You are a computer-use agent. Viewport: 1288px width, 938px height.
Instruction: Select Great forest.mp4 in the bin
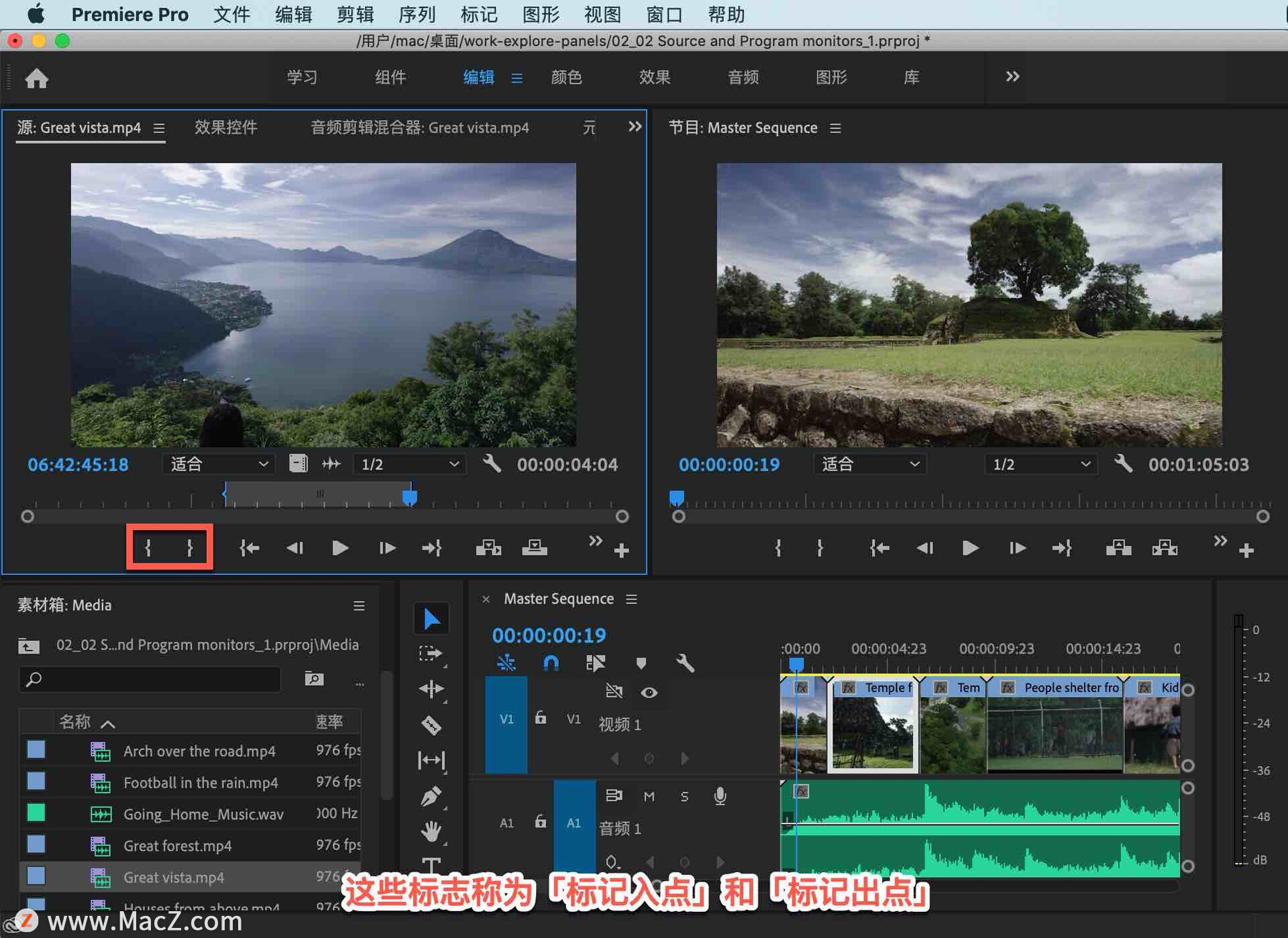click(178, 845)
